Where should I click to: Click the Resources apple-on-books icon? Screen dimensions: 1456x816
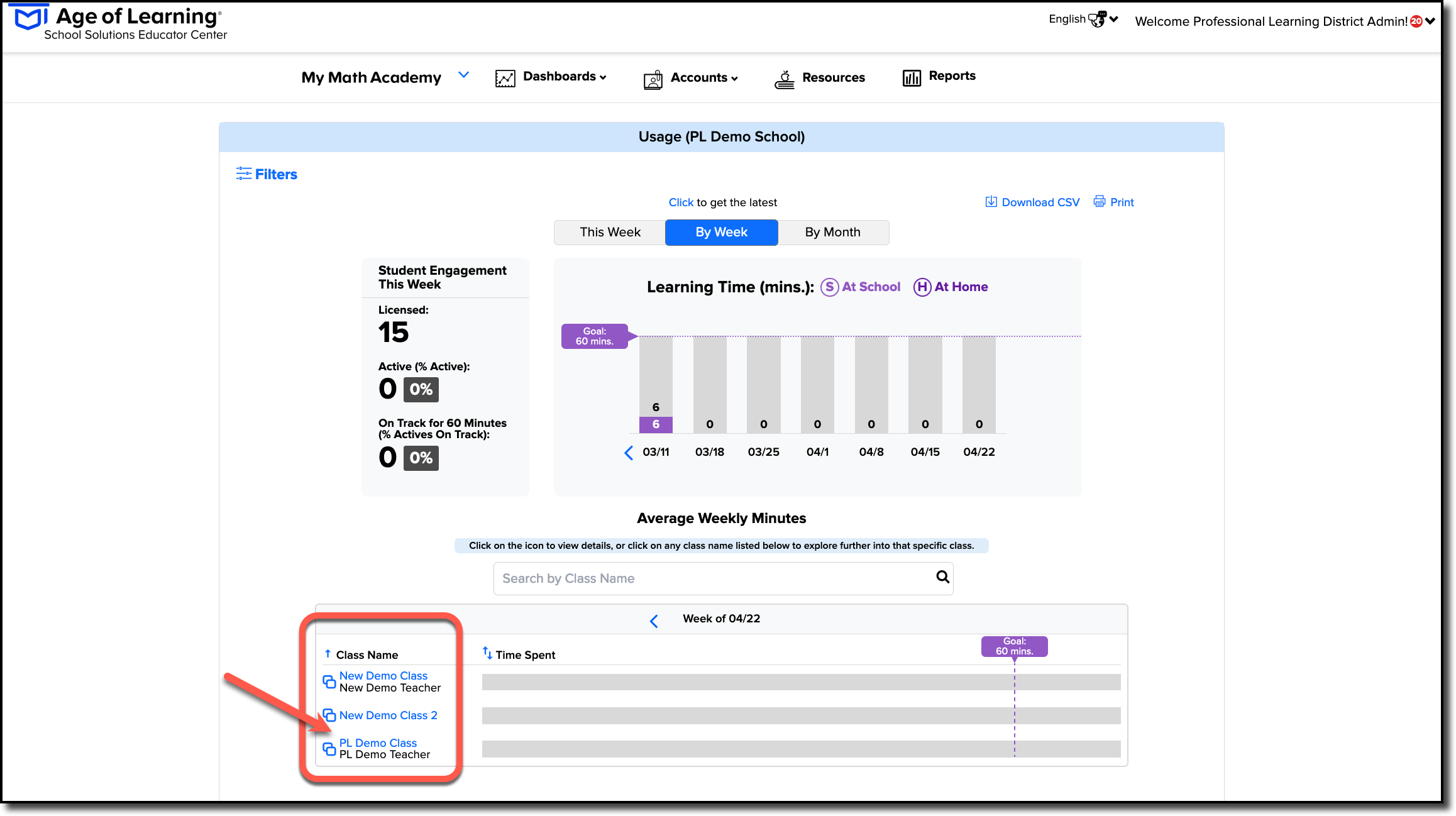click(x=785, y=79)
